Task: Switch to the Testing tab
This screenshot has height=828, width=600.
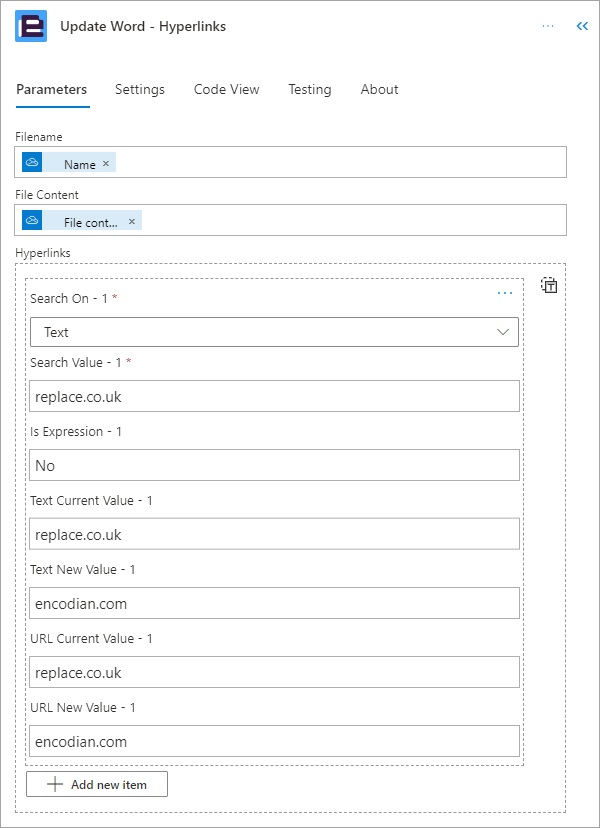Action: coord(309,90)
